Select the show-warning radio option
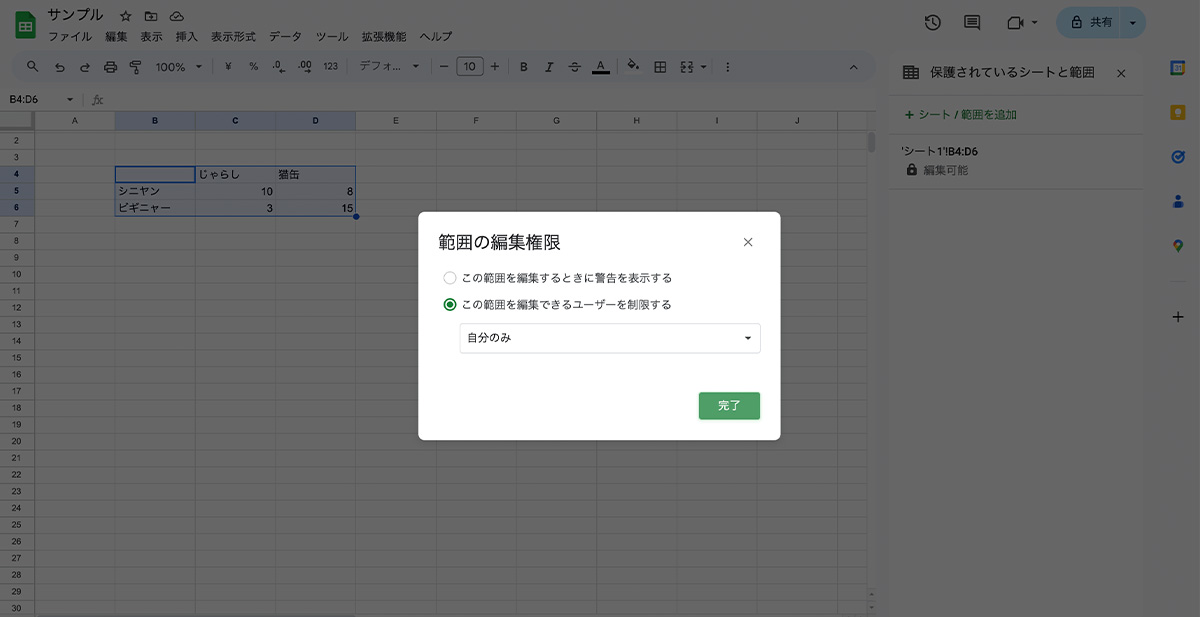Image resolution: width=1200 pixels, height=617 pixels. point(450,278)
